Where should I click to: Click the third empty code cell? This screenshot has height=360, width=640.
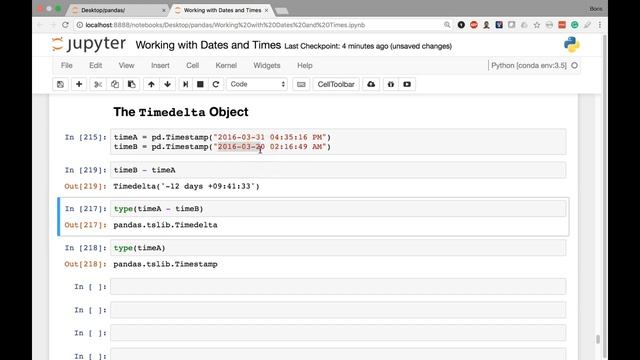tap(338, 333)
